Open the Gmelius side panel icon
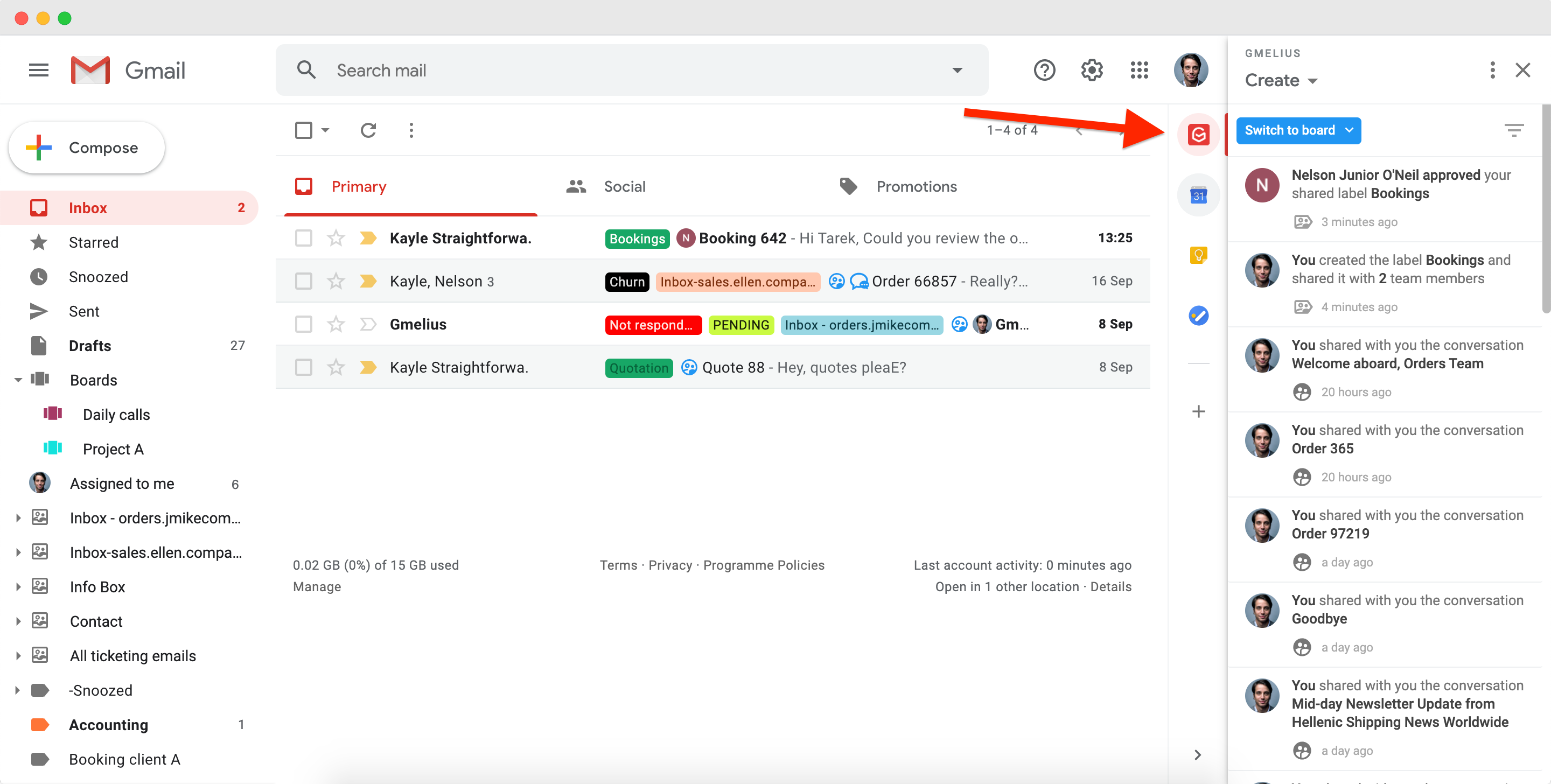Image resolution: width=1551 pixels, height=784 pixels. (x=1198, y=134)
